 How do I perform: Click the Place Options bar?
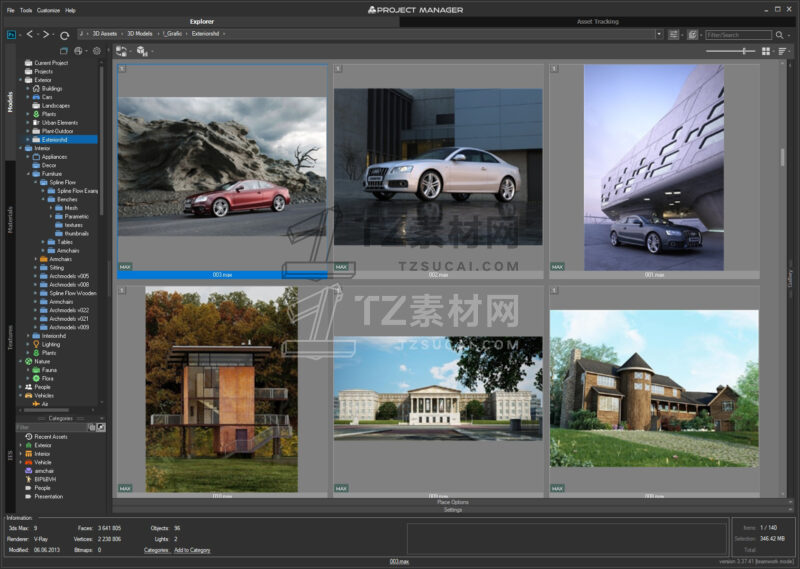453,502
